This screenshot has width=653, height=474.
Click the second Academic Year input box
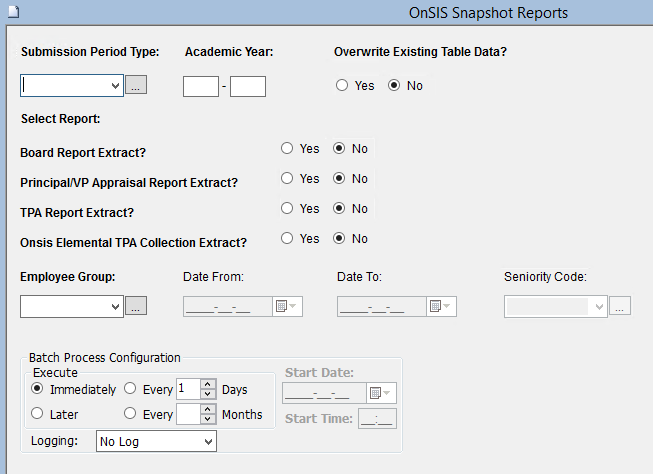click(248, 87)
